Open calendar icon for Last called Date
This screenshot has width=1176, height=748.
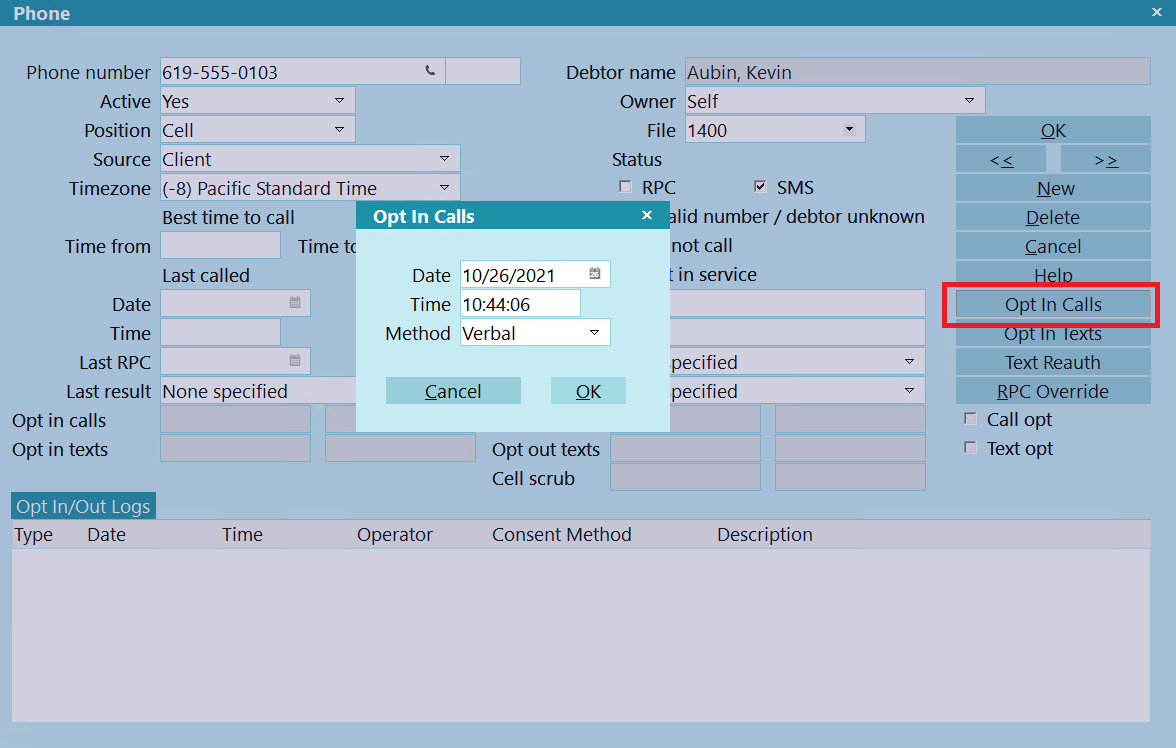click(x=295, y=302)
